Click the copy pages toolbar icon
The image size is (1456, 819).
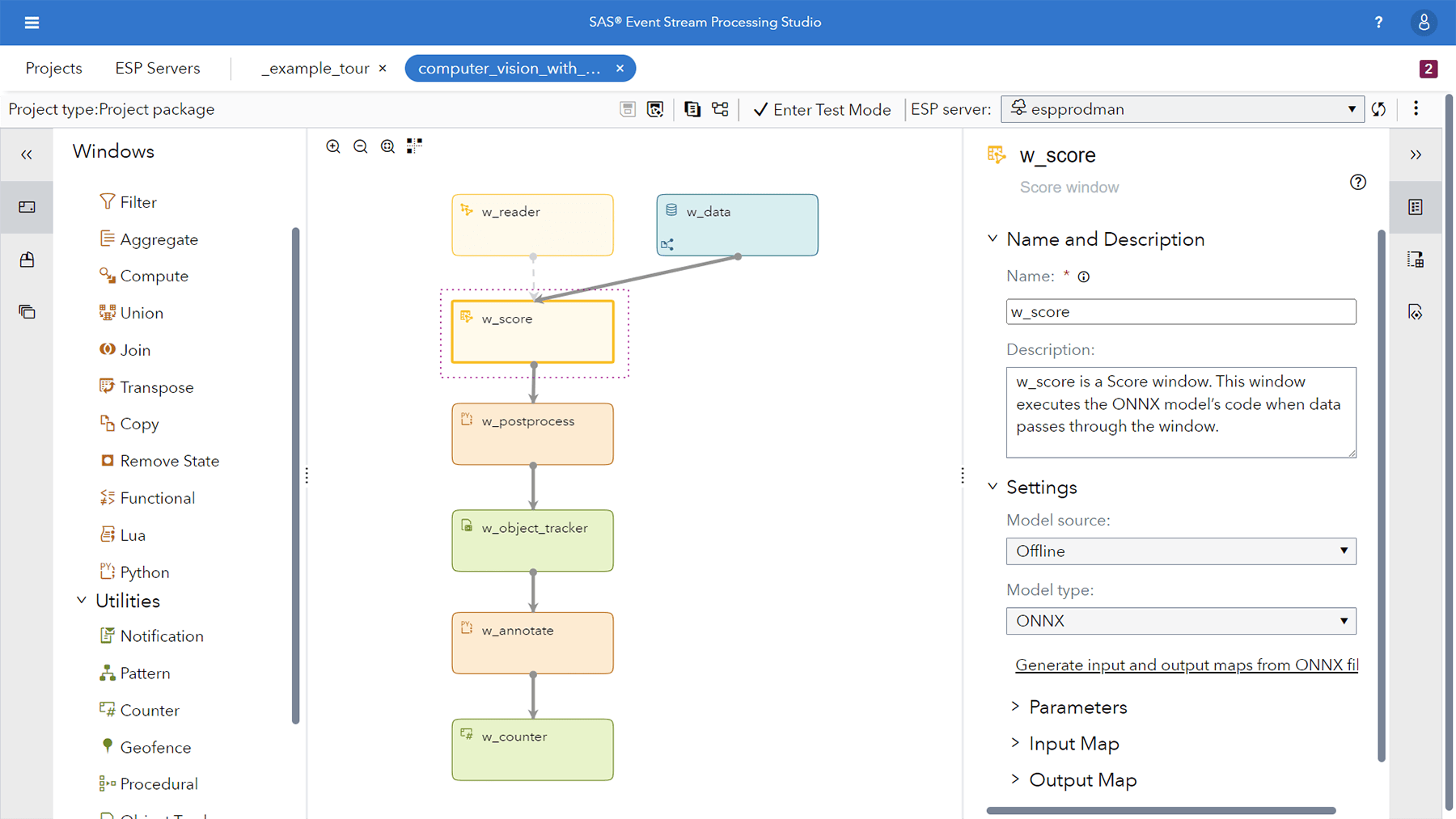tap(692, 109)
